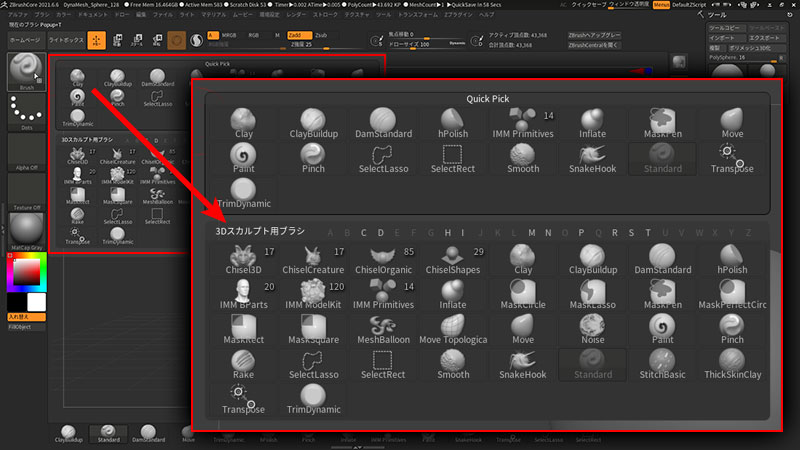Screen dimensions: 800x450
Task: Open the MatCap Gray material selector
Action: [x=27, y=231]
